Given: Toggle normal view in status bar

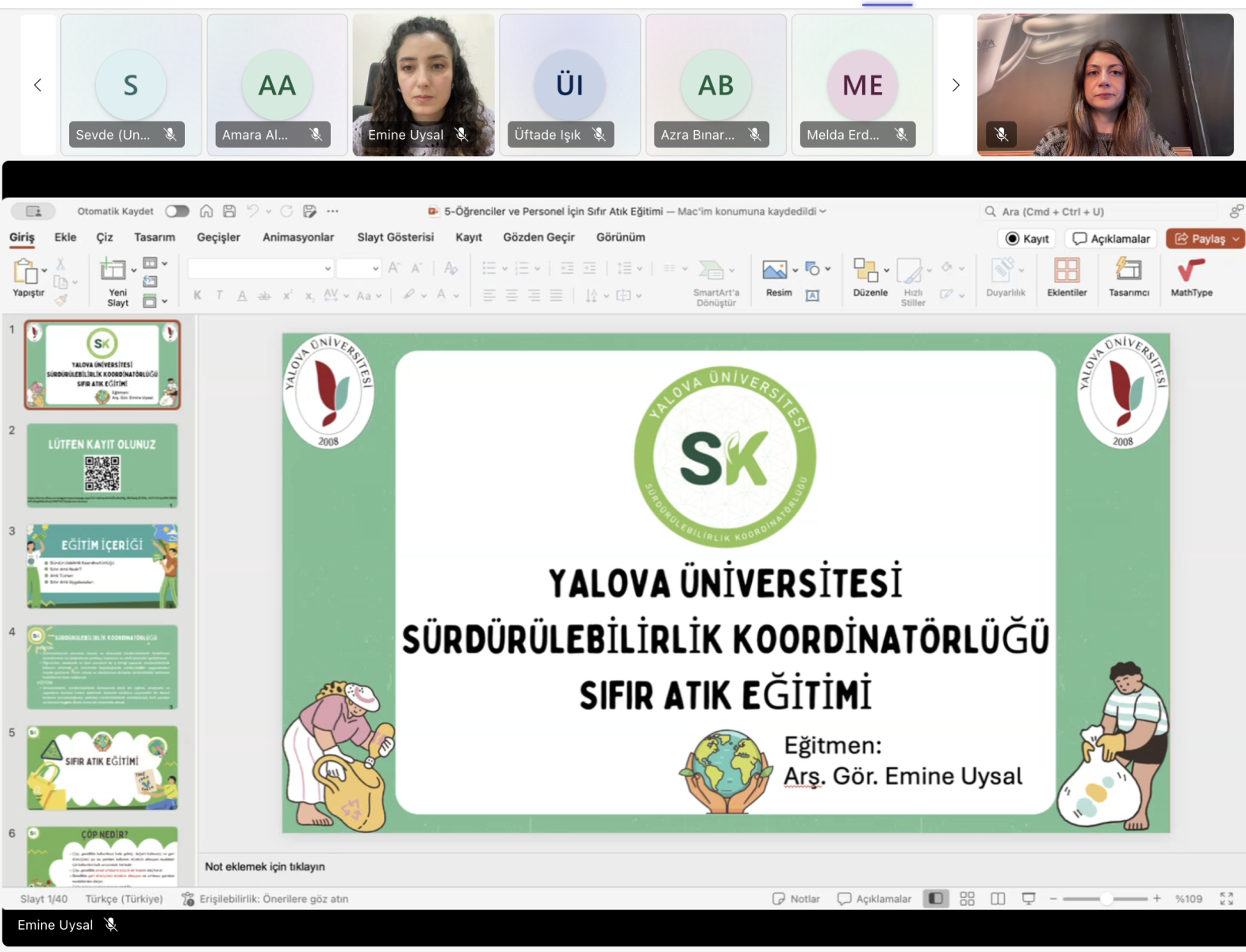Looking at the screenshot, I should pos(936,899).
